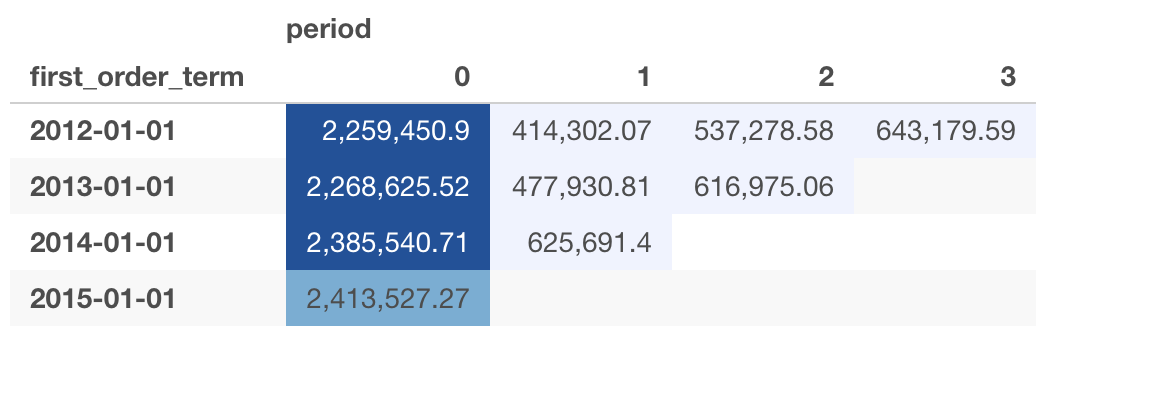This screenshot has height=394, width=1164.
Task: Select column header 0
Action: [x=462, y=76]
